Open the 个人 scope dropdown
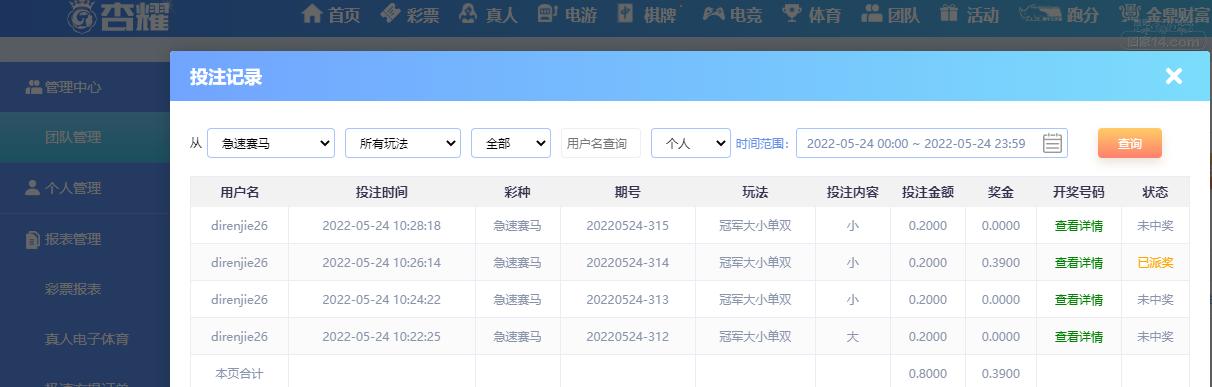This screenshot has height=387, width=1212. pos(691,143)
